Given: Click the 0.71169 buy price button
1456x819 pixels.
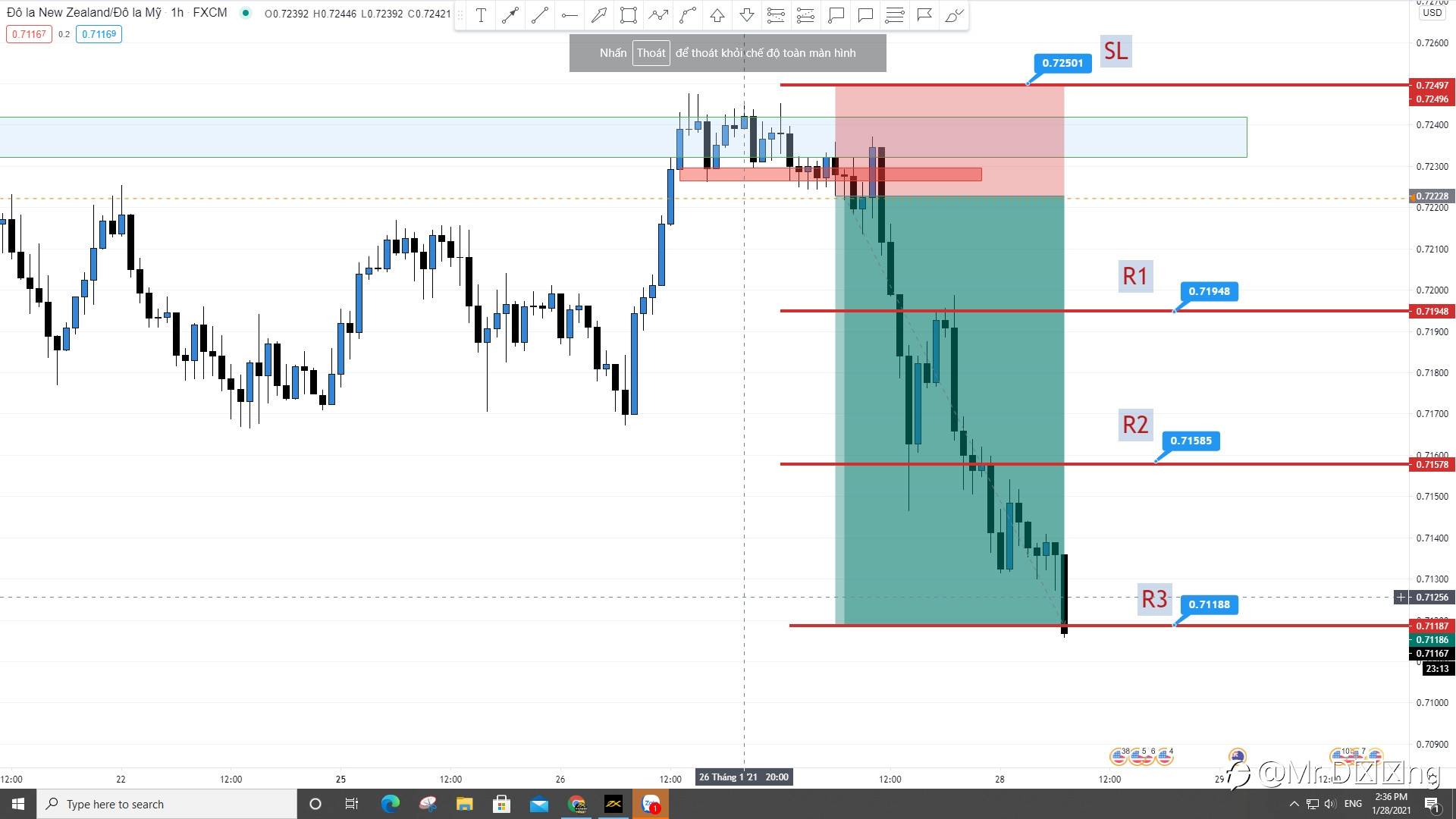Looking at the screenshot, I should click(x=99, y=34).
